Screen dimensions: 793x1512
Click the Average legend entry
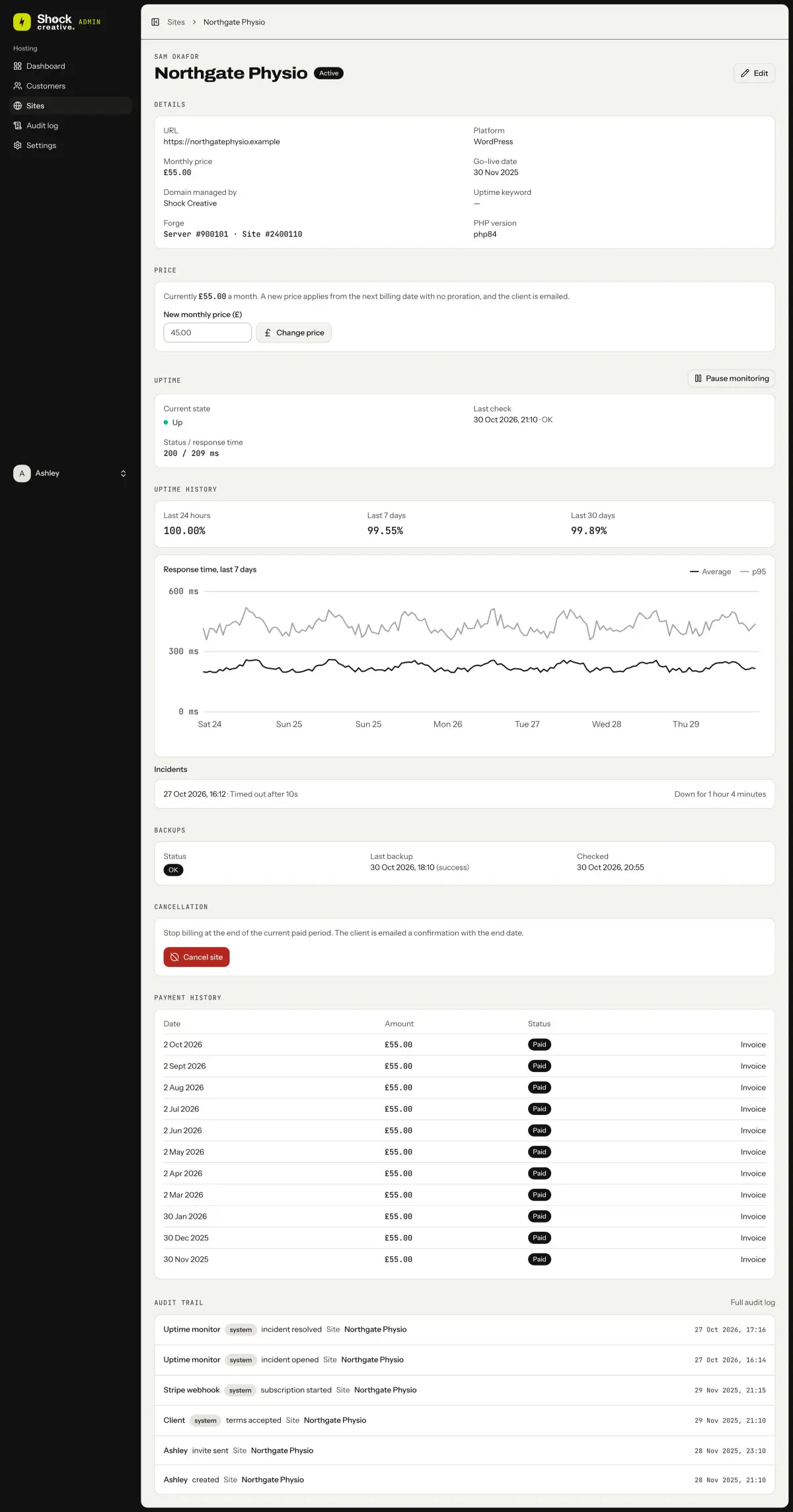[x=710, y=572]
